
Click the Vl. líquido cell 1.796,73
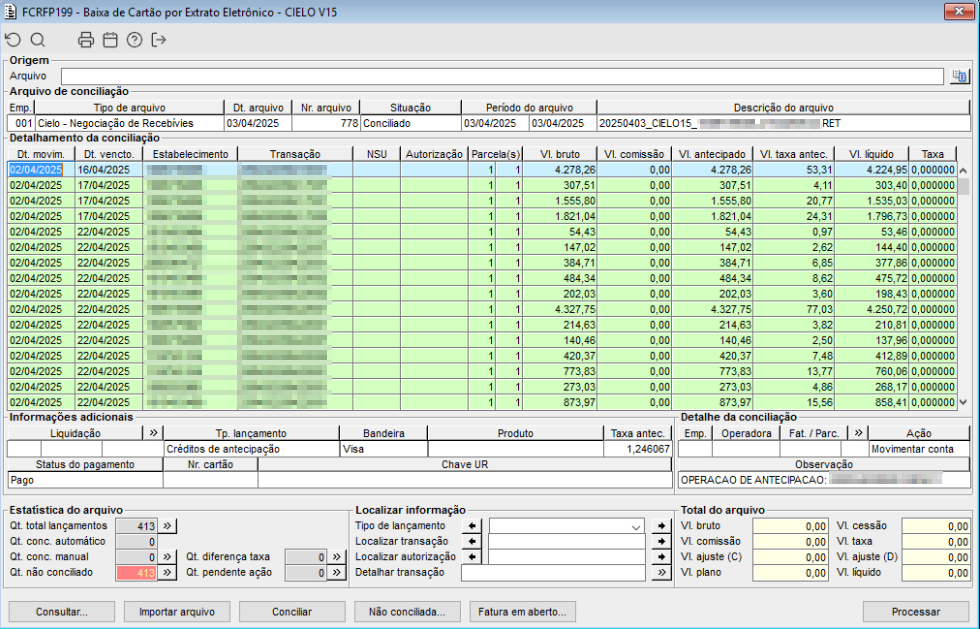871,216
